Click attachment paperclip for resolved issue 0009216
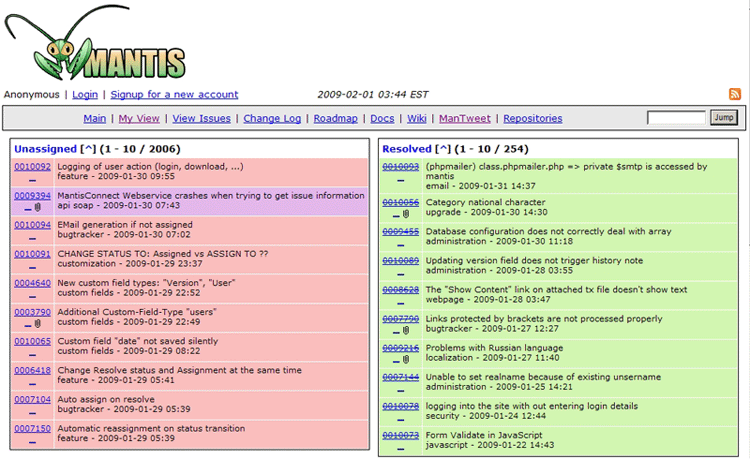 tap(406, 360)
